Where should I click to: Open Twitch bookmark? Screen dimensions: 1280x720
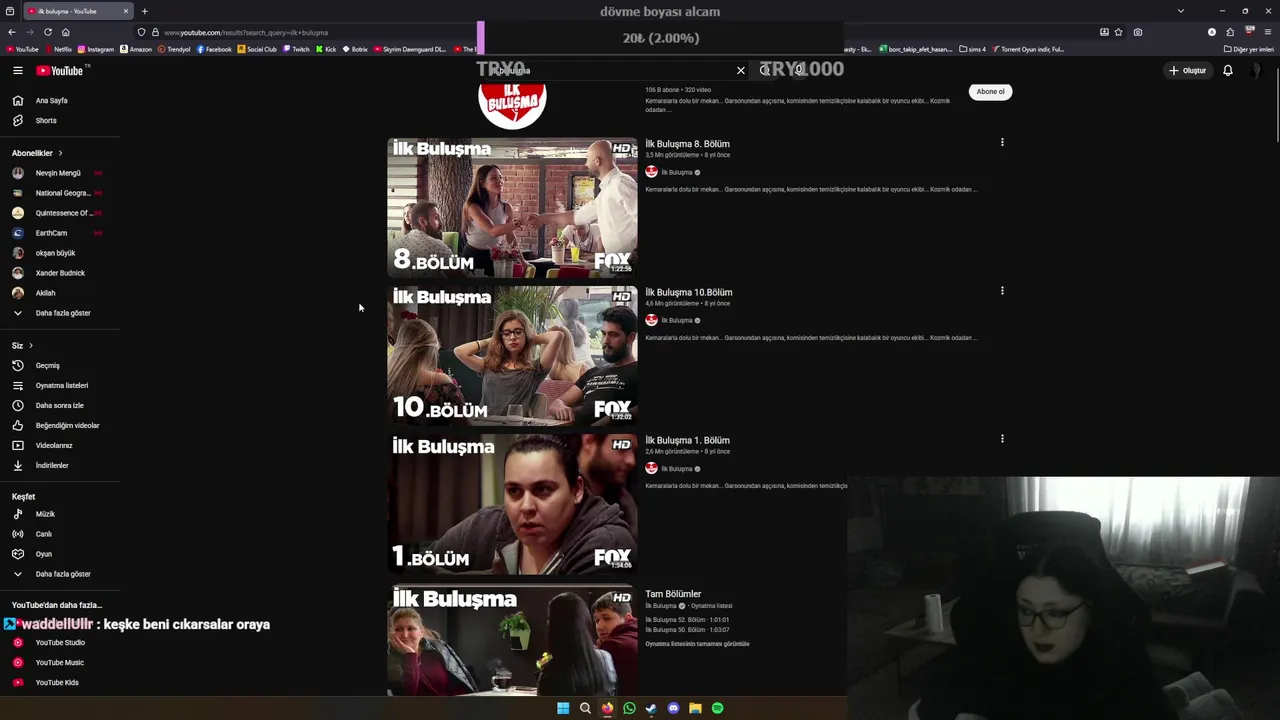pyautogui.click(x=296, y=49)
